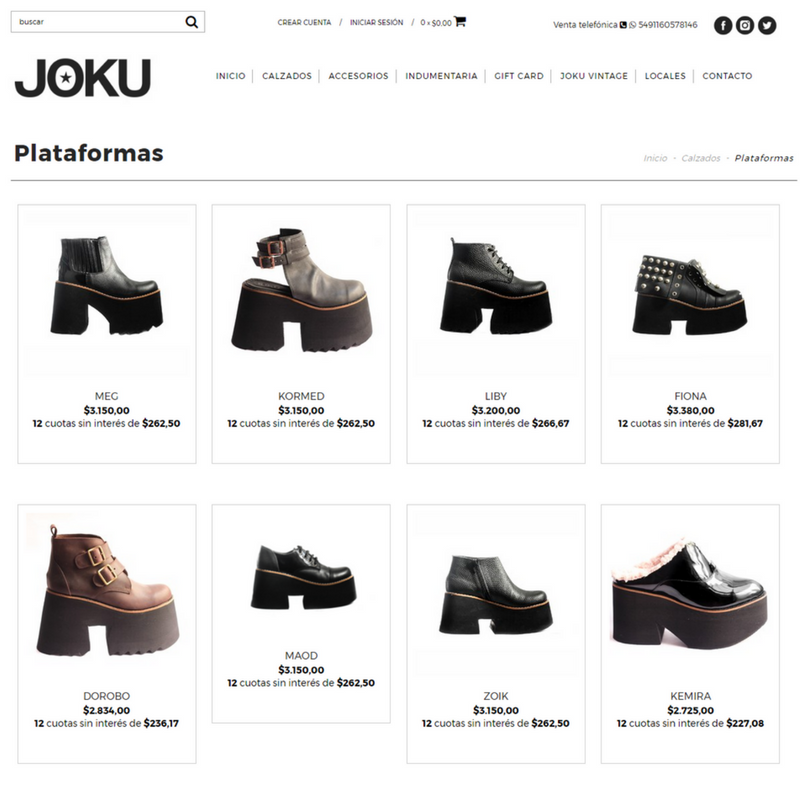Open the shopping cart icon
800x800 pixels.
coord(460,21)
